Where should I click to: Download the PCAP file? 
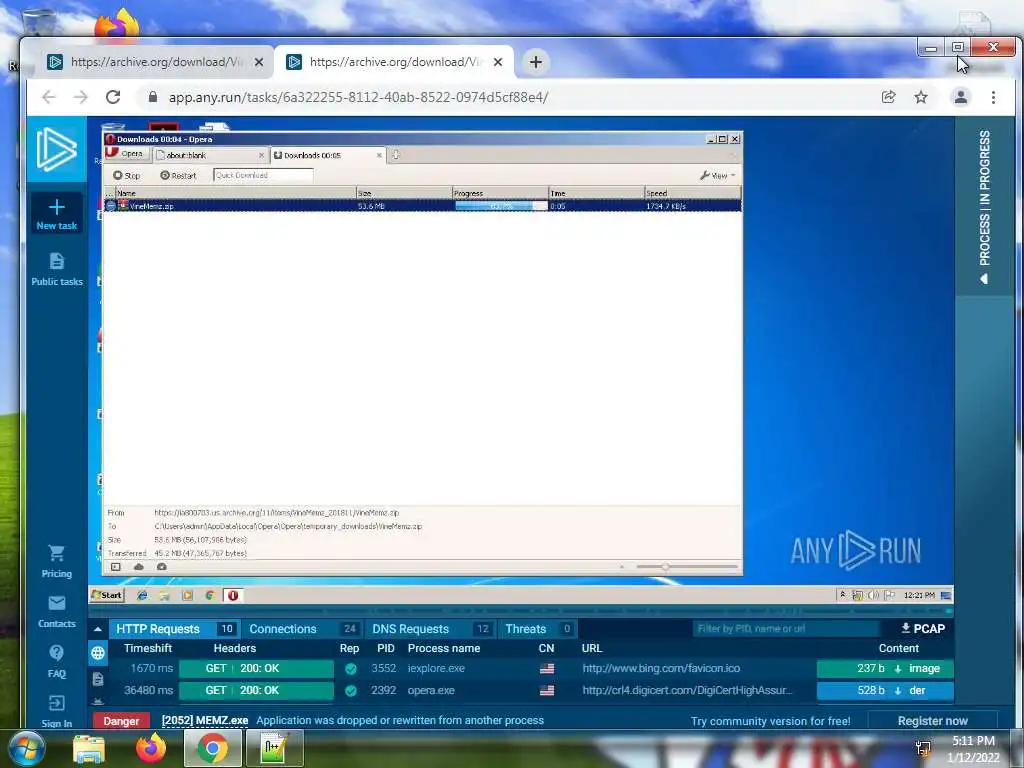point(923,628)
